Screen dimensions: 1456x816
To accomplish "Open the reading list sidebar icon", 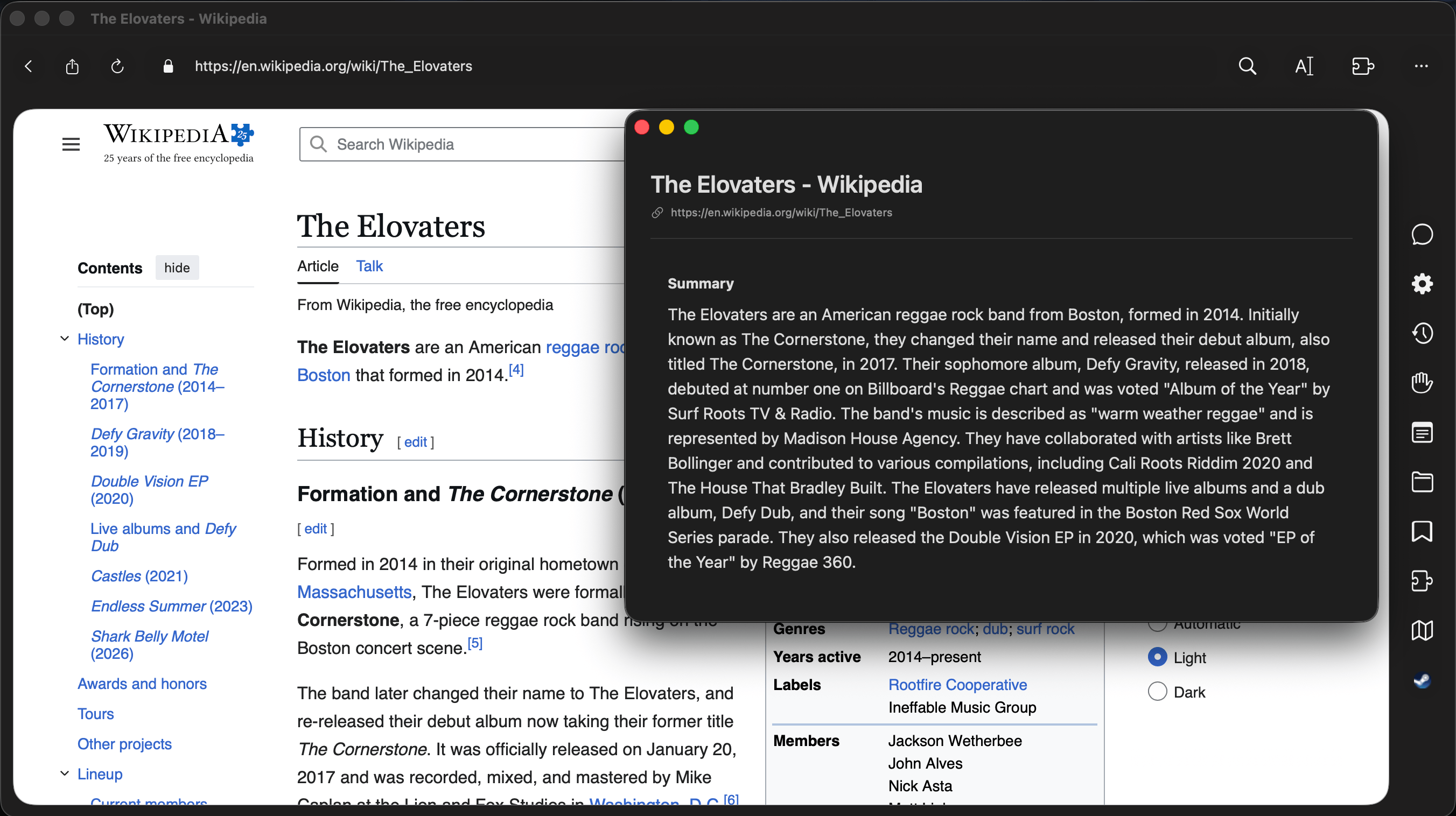I will (1422, 433).
